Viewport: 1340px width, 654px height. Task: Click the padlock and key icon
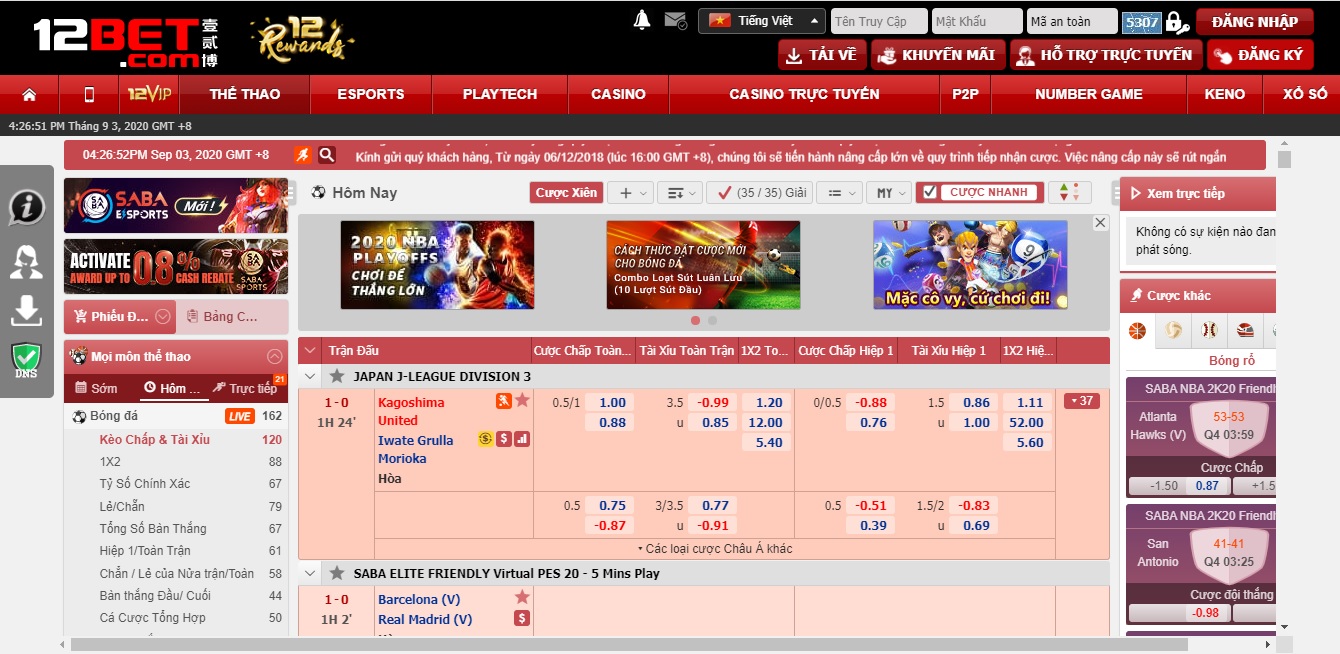coord(1178,21)
